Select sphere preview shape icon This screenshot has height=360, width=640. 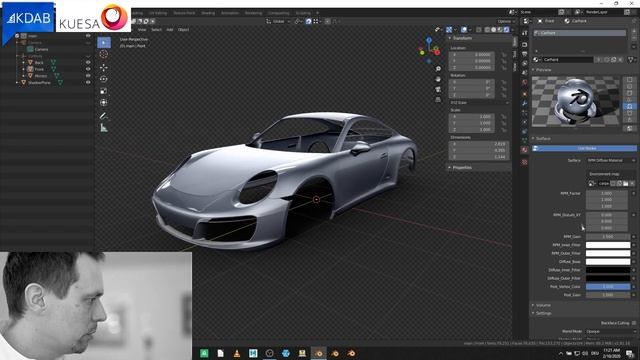[630, 87]
